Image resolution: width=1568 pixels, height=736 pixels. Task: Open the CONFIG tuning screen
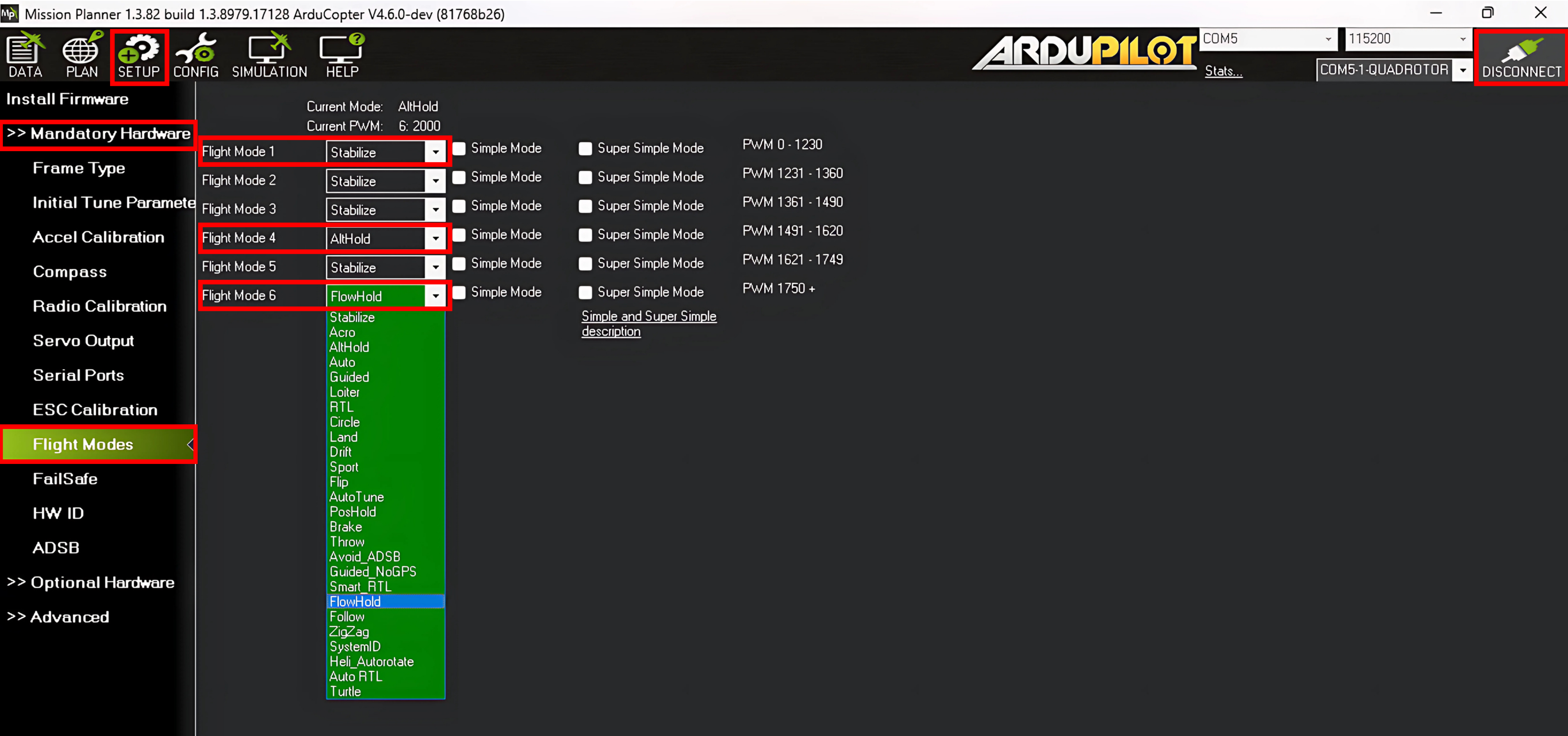(195, 55)
